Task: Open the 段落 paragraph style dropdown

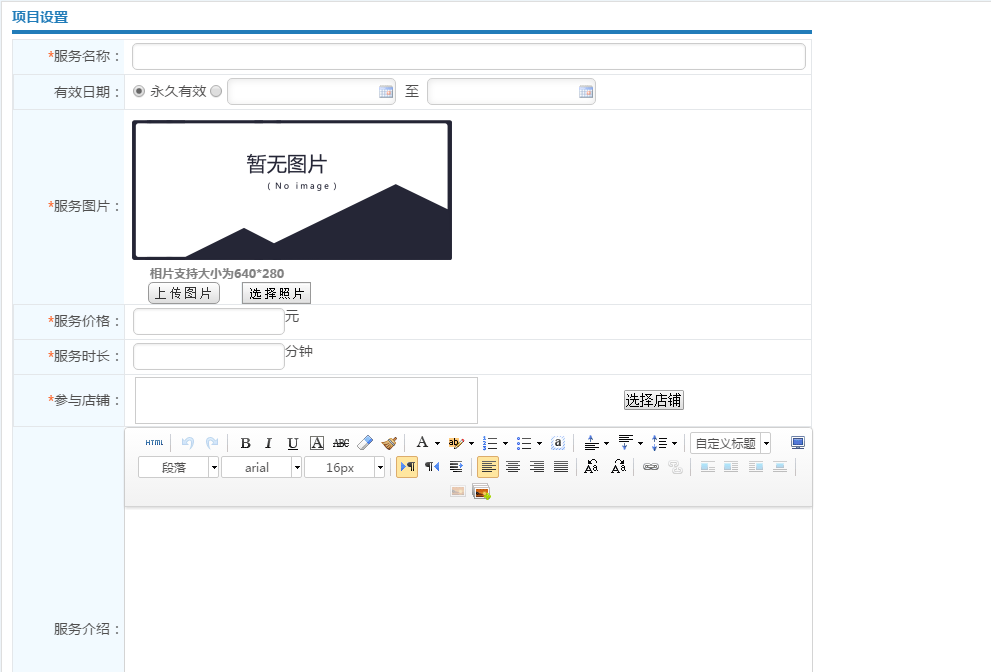Action: pyautogui.click(x=178, y=466)
